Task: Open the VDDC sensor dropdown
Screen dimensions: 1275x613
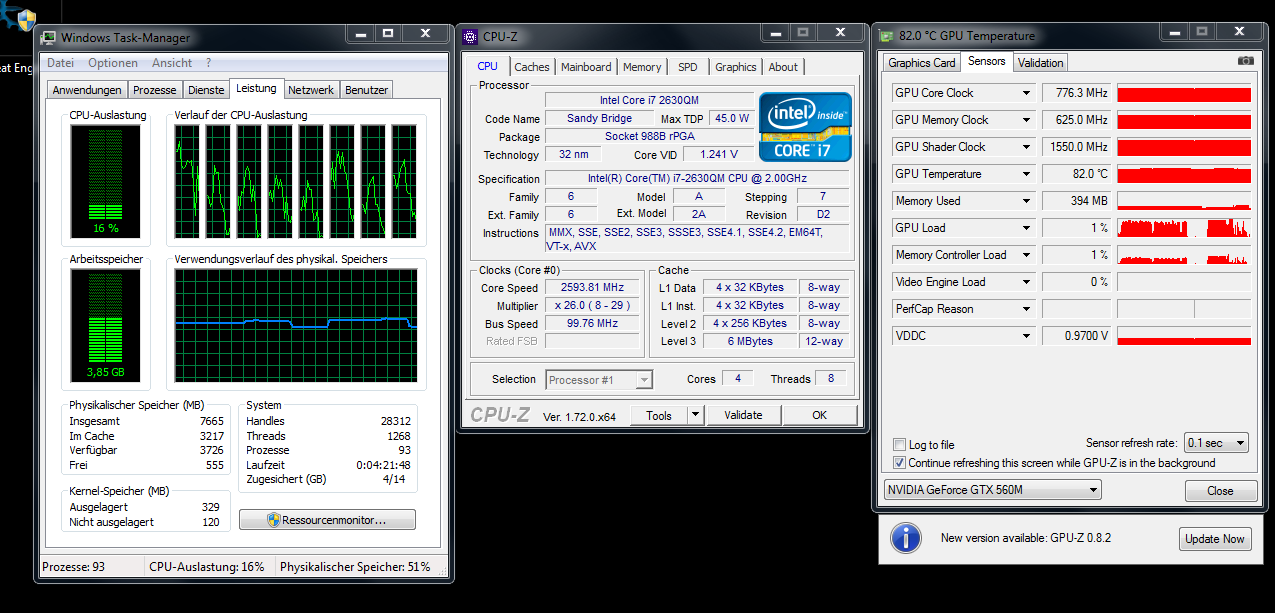Action: tap(1026, 336)
